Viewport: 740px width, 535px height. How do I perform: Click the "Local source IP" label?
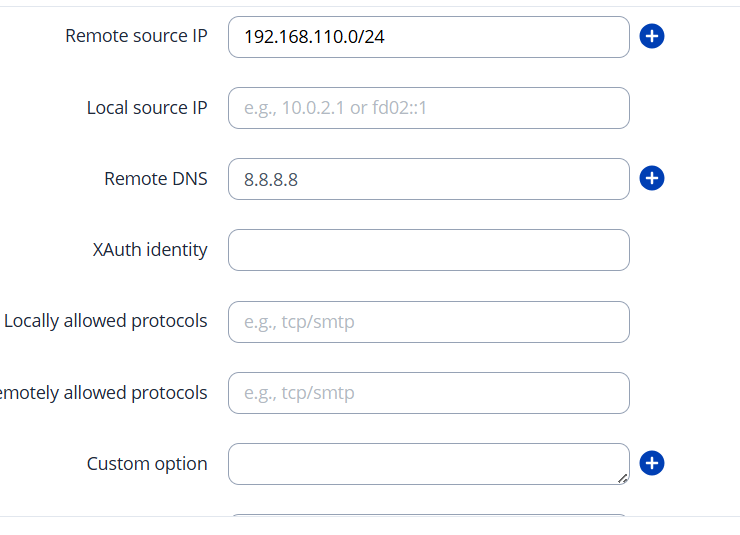pyautogui.click(x=147, y=108)
